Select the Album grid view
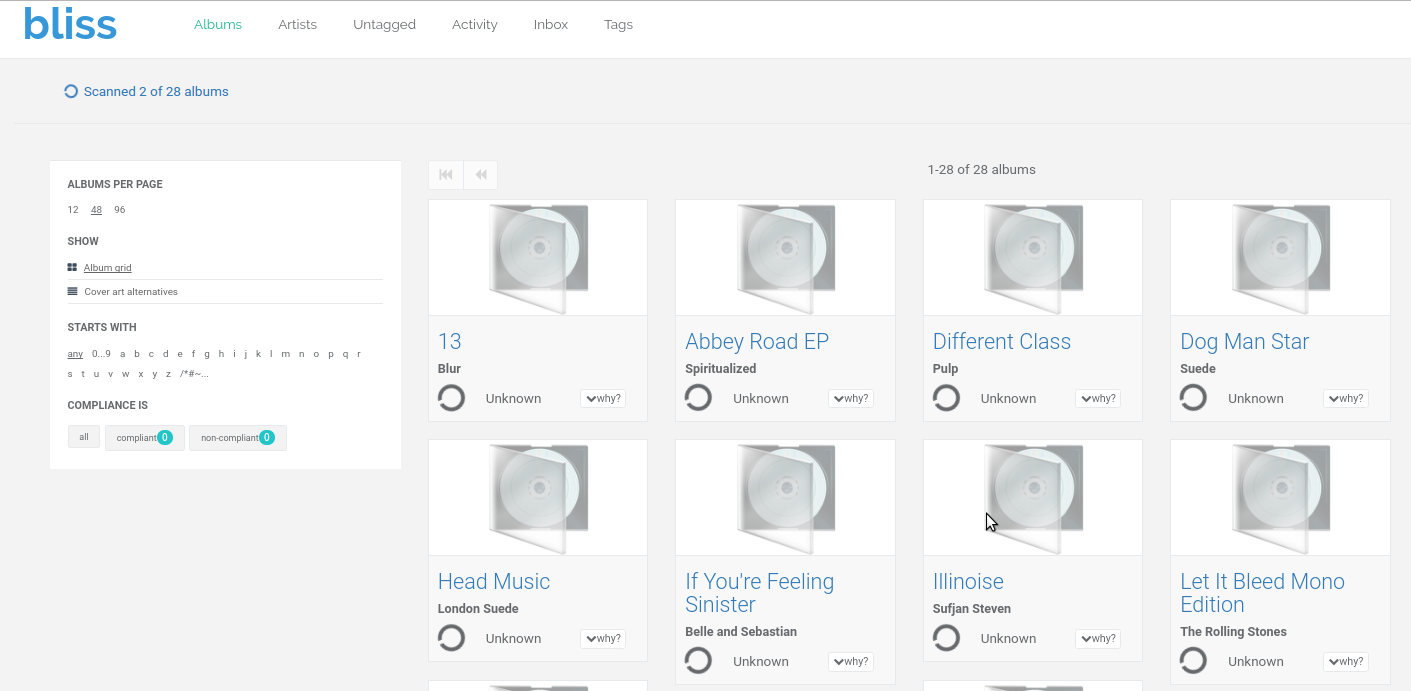Screen dimensions: 1411x691 [x=107, y=268]
